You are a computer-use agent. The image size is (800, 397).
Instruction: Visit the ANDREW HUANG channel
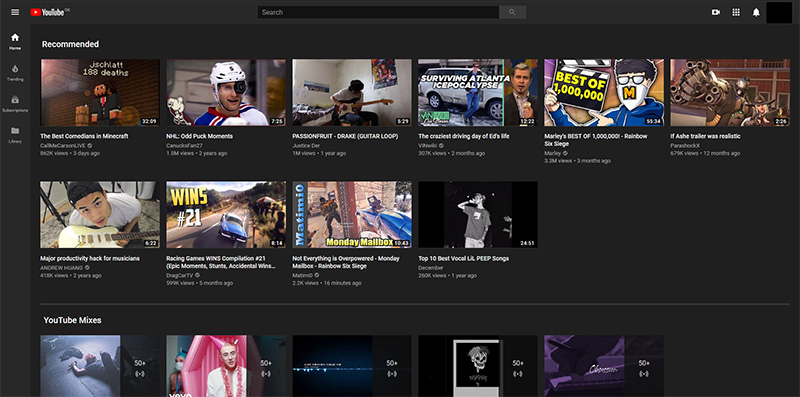61,268
